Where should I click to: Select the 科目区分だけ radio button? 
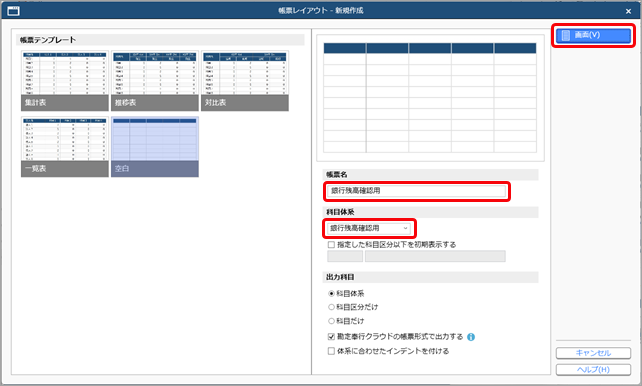click(x=331, y=307)
